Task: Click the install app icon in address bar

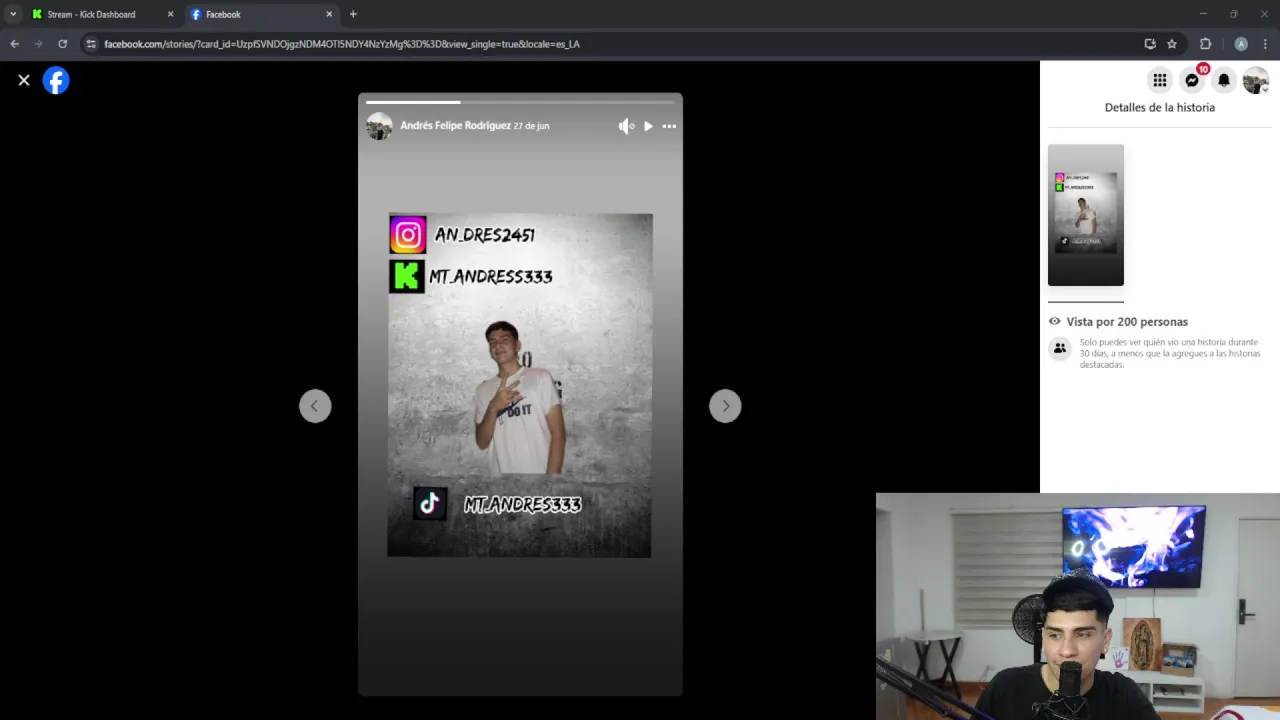Action: [x=1150, y=44]
